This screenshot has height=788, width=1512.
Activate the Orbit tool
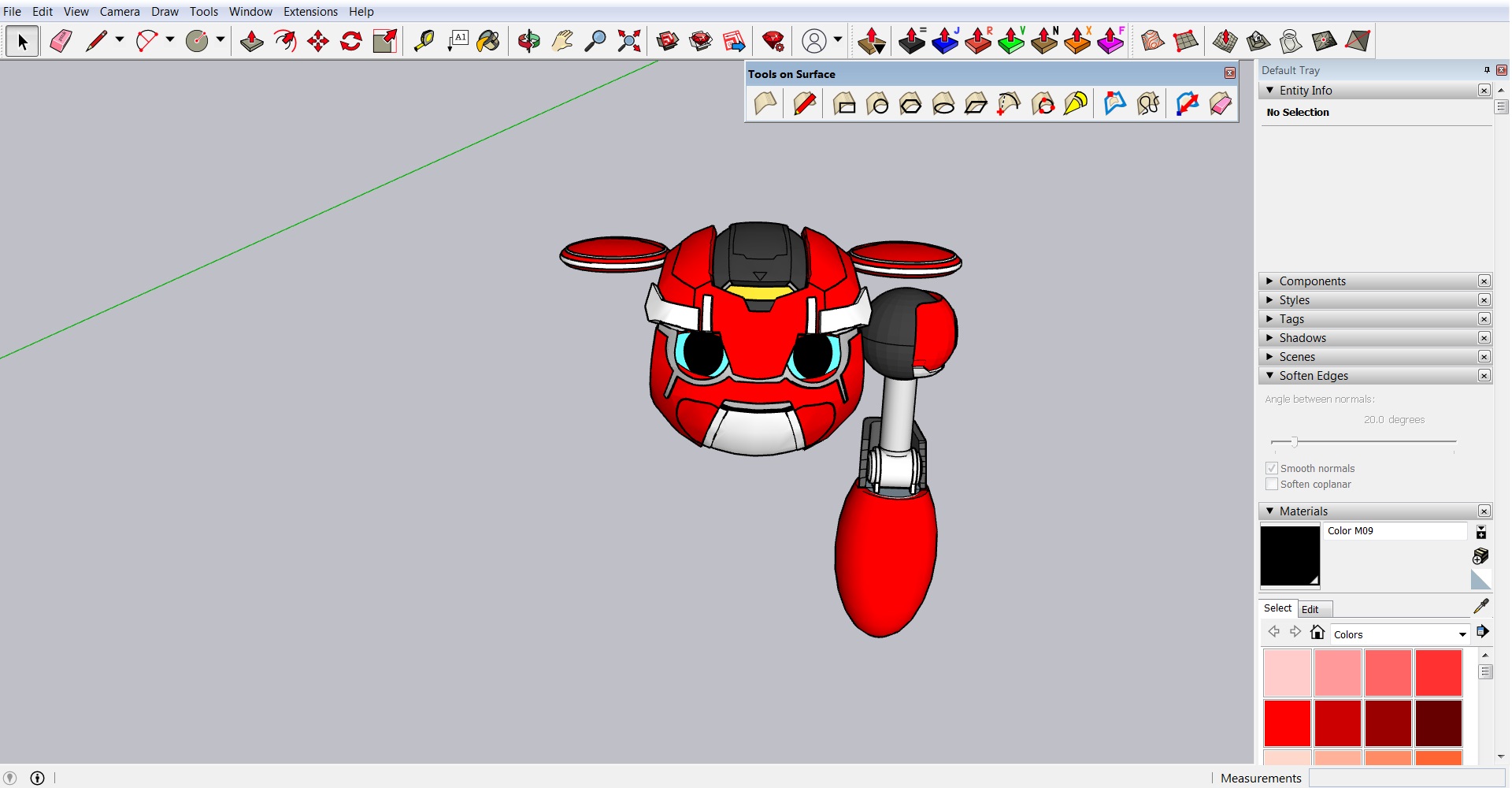point(528,41)
